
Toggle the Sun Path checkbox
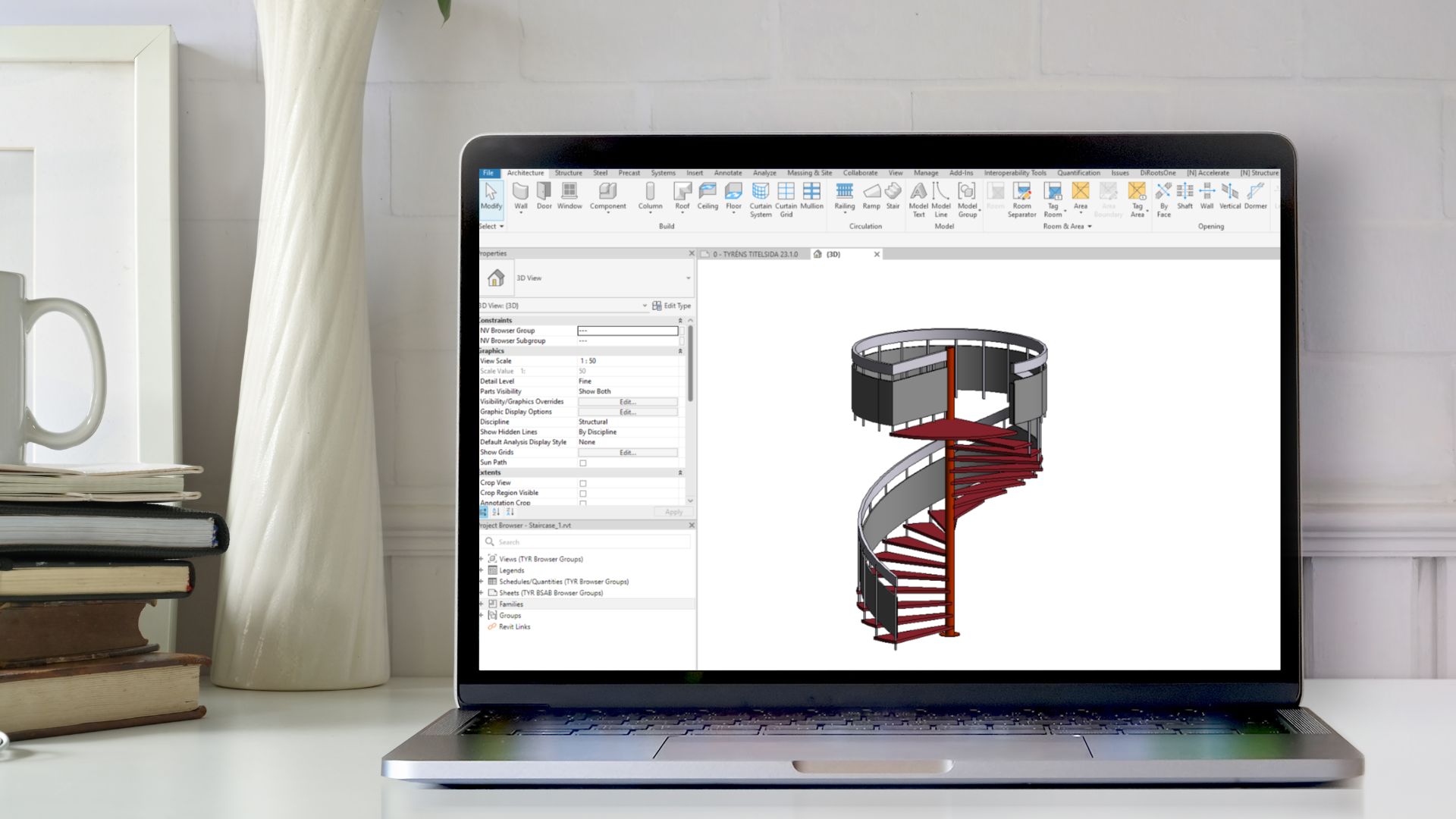point(582,463)
